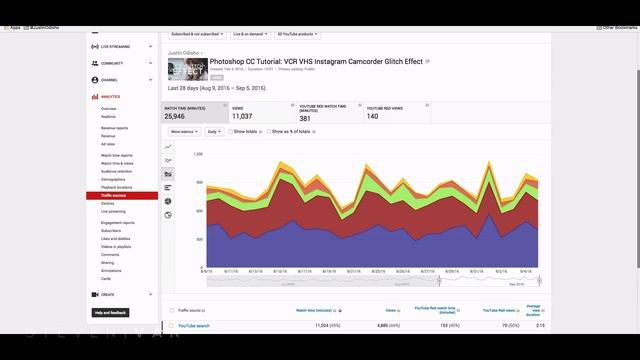Select the Views metric tab
The image size is (640, 360).
pyautogui.click(x=262, y=113)
